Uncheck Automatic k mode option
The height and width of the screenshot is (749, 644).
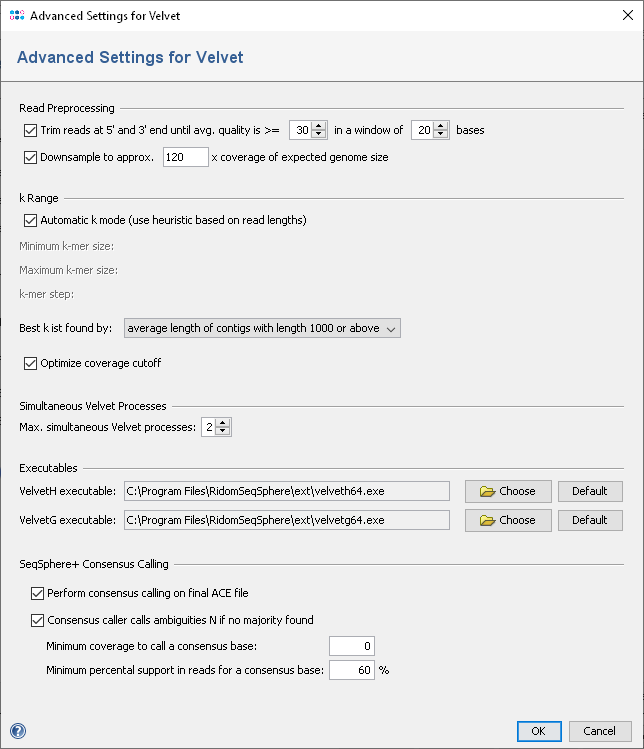tap(29, 220)
